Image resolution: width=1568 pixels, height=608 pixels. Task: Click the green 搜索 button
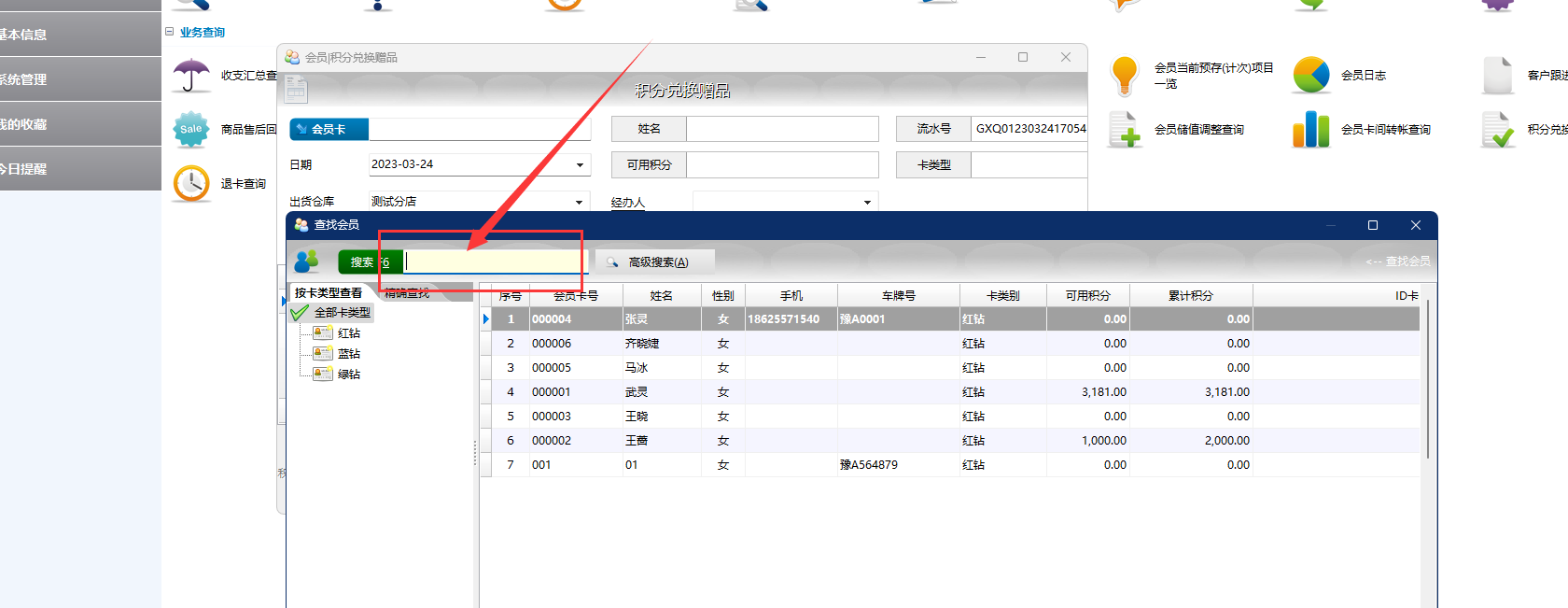[362, 262]
